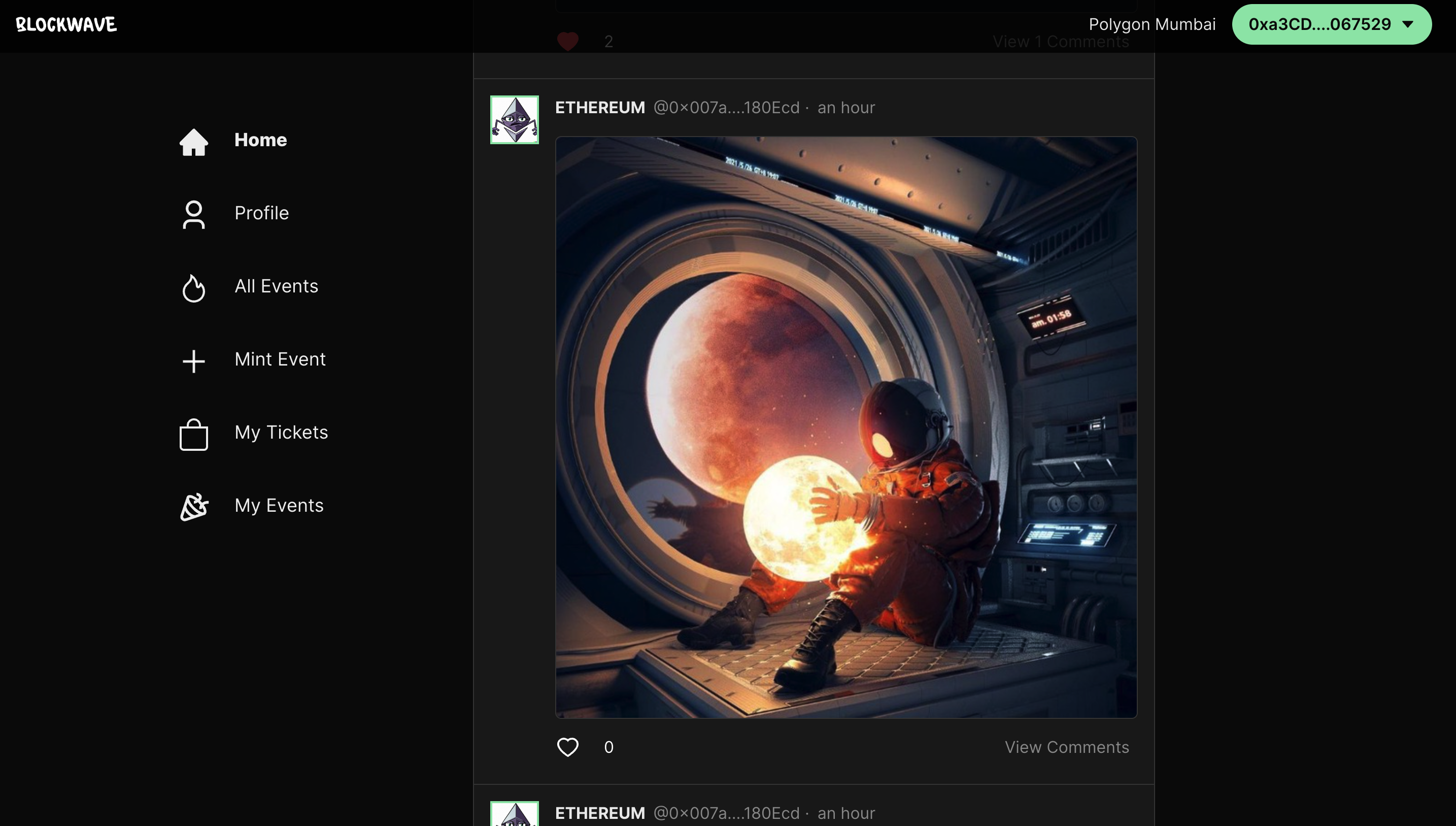Select the Mint Event menu entry

click(x=280, y=359)
